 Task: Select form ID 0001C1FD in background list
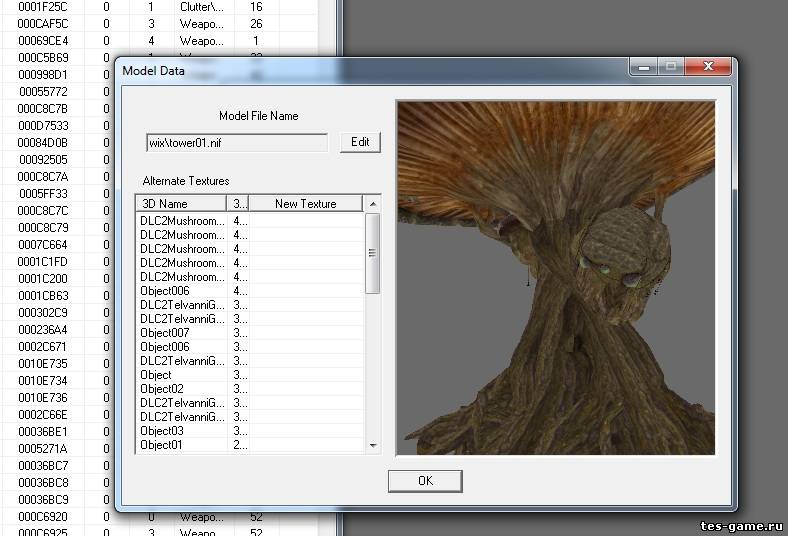pos(42,262)
